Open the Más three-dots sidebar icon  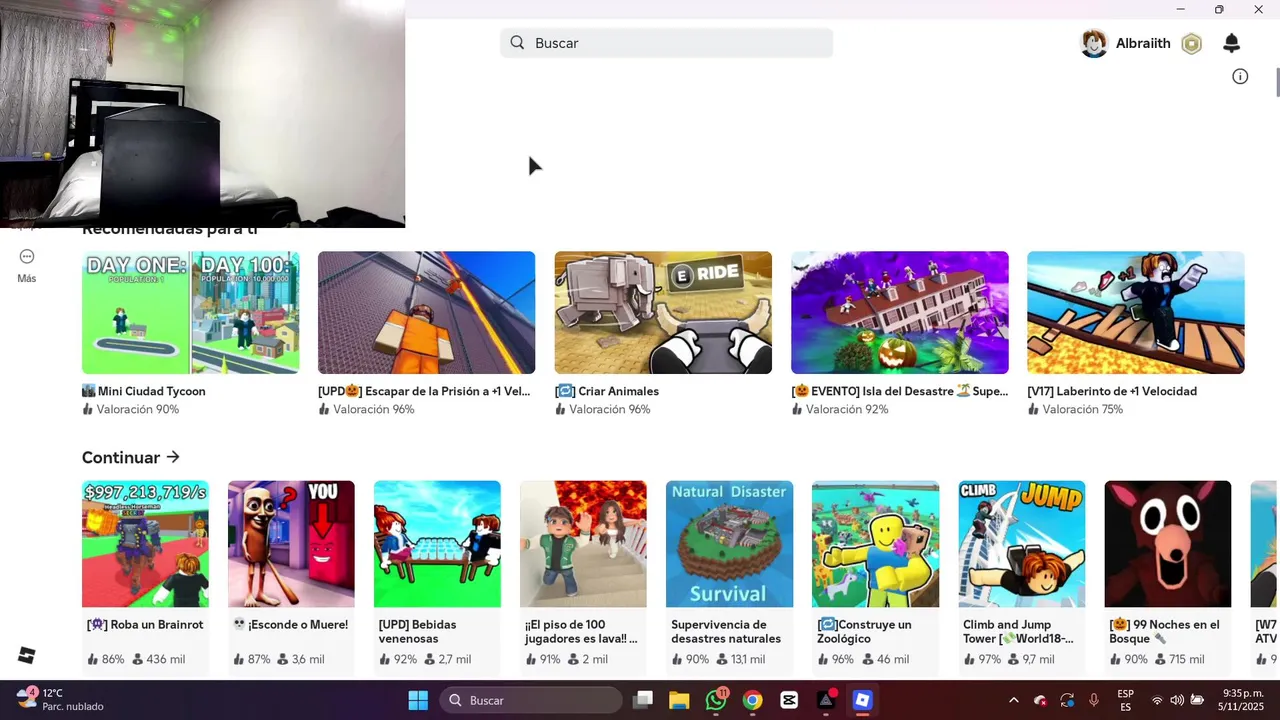(x=27, y=257)
